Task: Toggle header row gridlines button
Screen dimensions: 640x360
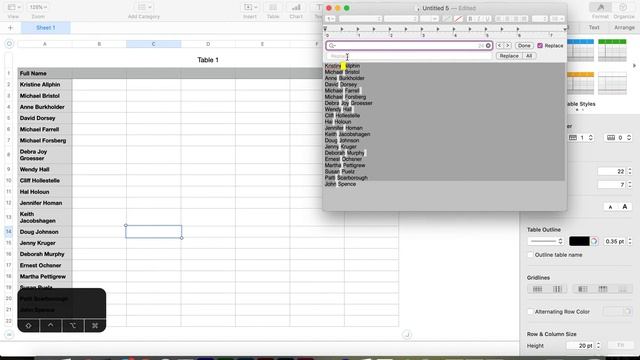Action: coord(602,289)
